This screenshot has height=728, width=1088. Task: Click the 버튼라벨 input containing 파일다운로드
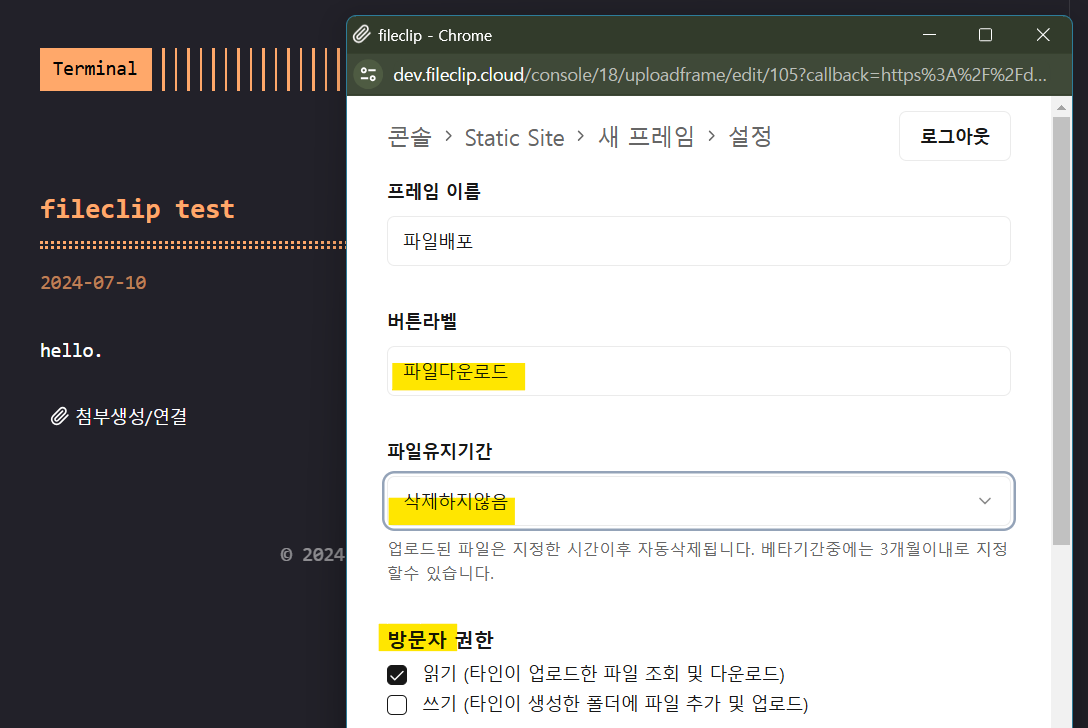(698, 371)
